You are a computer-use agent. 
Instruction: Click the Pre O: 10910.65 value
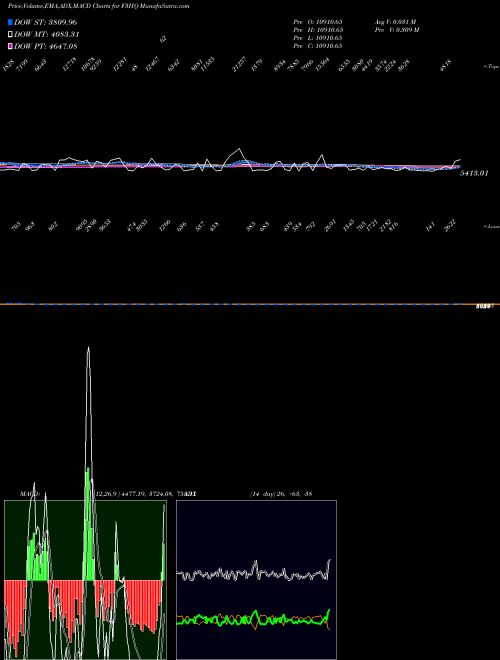point(318,22)
